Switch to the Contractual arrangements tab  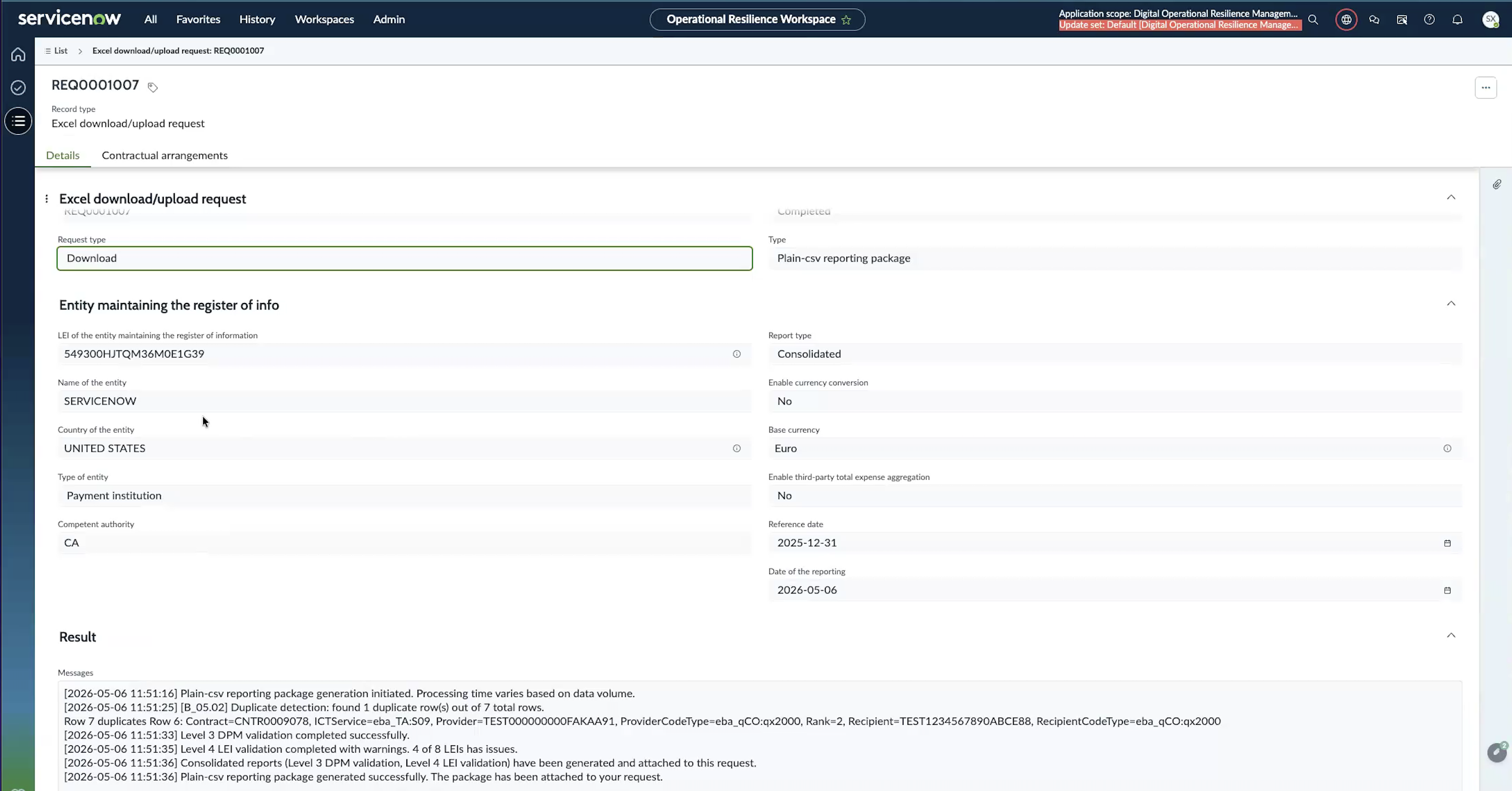[x=164, y=155]
